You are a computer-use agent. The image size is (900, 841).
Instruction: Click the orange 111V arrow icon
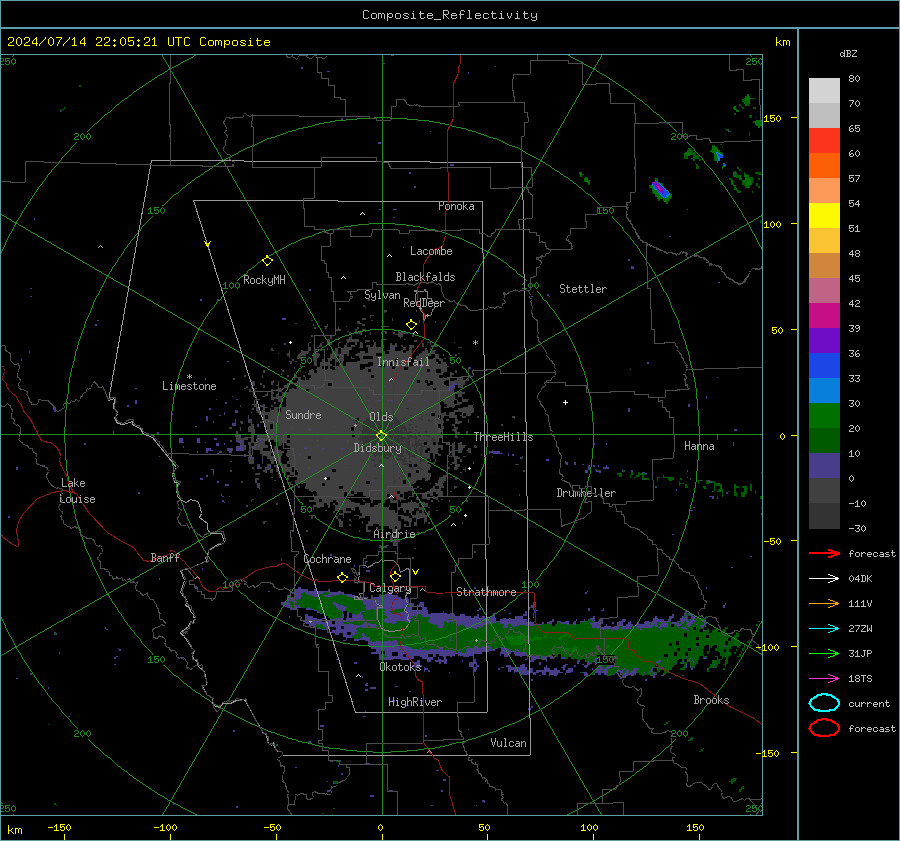point(824,603)
